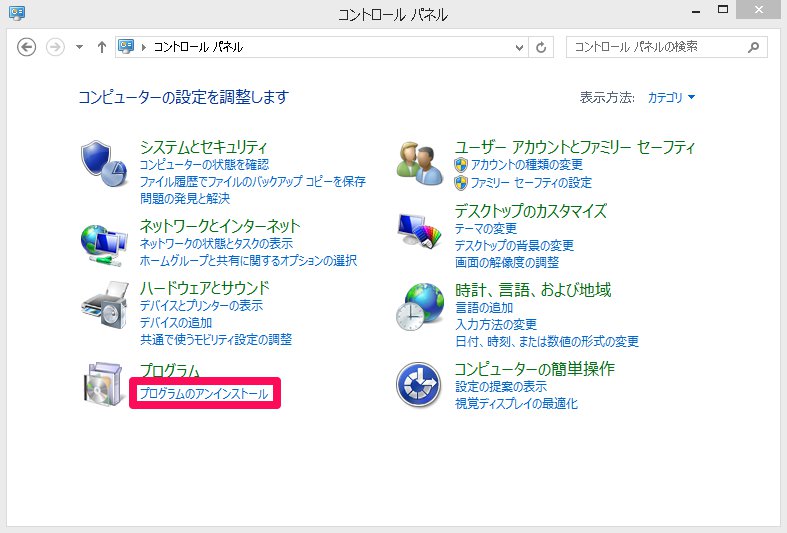The width and height of the screenshot is (787, 533).
Task: Click the Back arrow navigation button
Action: 27,47
